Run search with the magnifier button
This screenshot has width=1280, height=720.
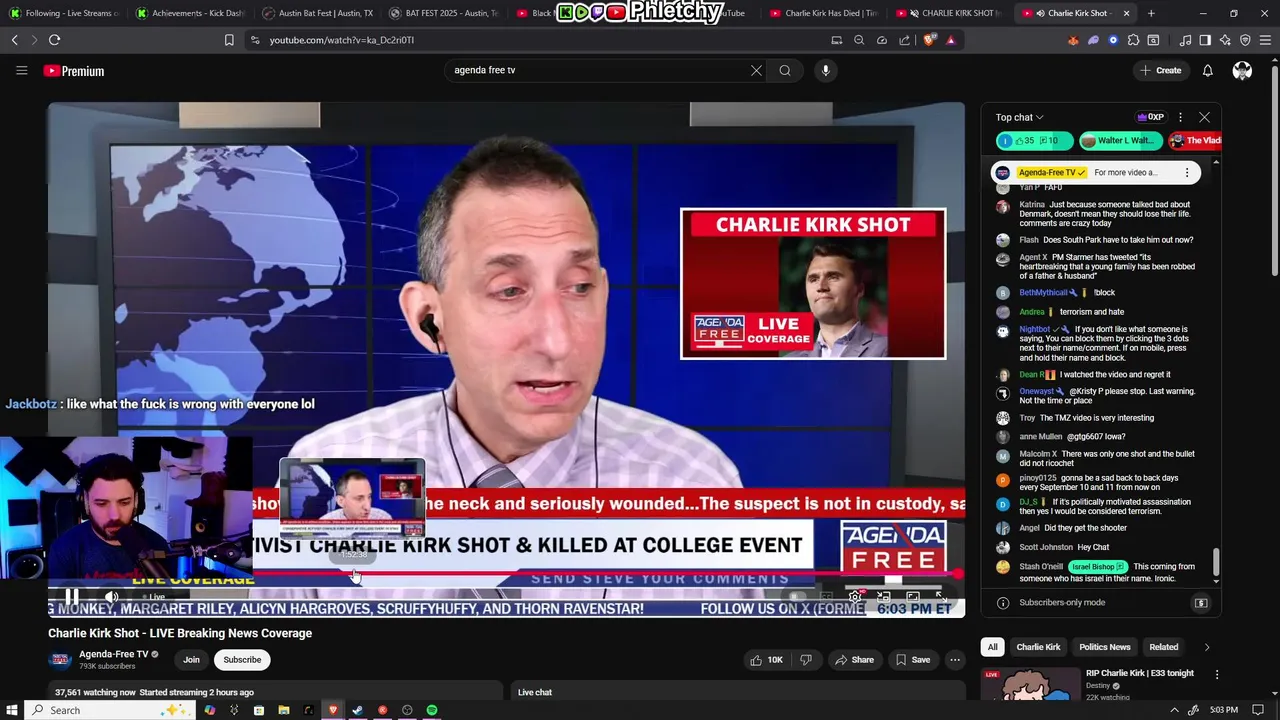tap(785, 70)
